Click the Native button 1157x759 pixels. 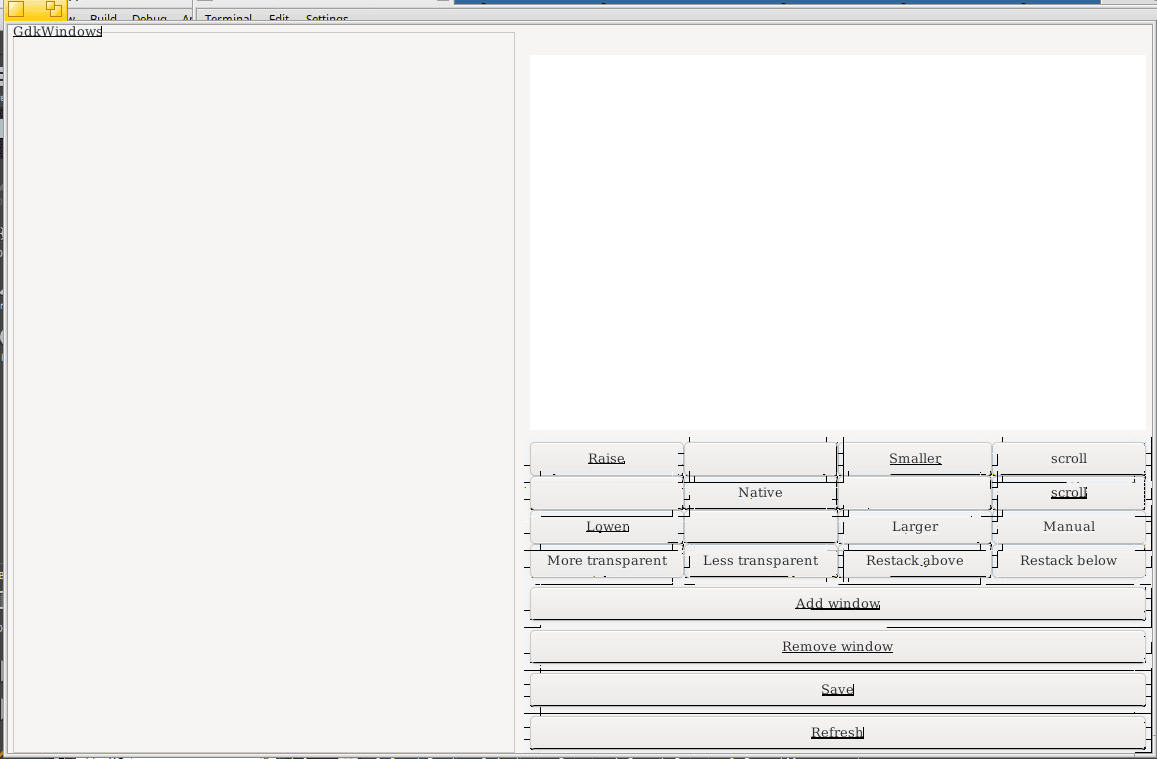click(760, 492)
